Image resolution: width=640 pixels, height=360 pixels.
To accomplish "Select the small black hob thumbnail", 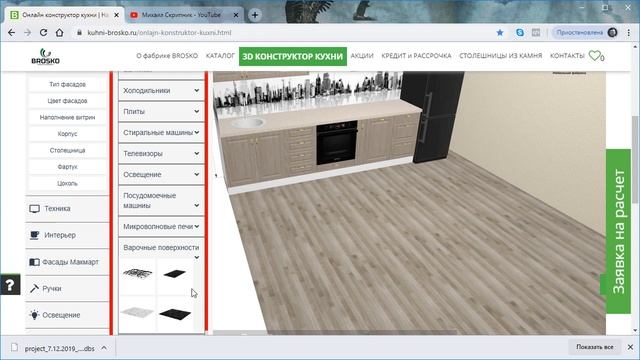I will (175, 273).
